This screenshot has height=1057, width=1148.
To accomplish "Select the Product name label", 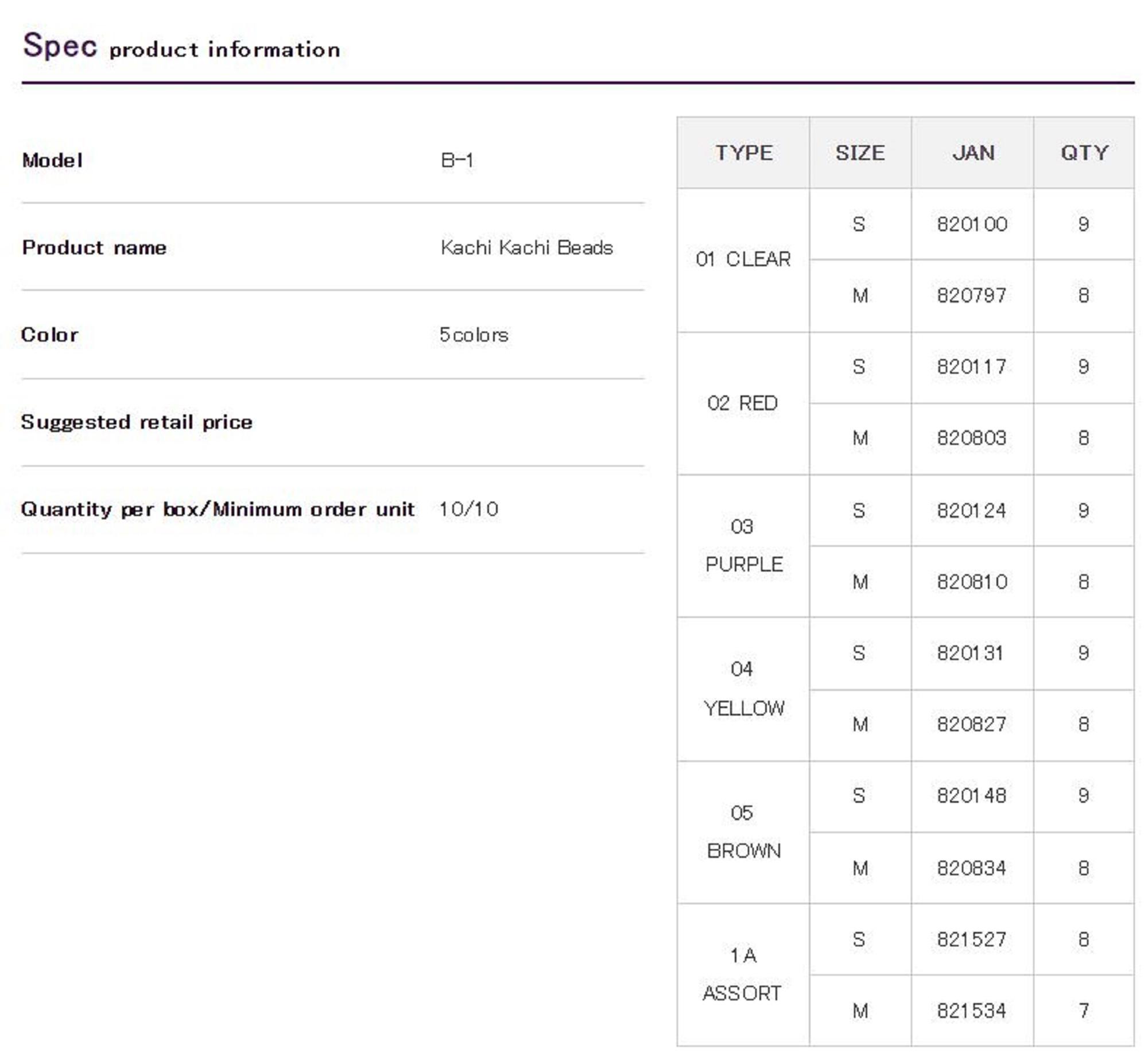I will (x=94, y=248).
